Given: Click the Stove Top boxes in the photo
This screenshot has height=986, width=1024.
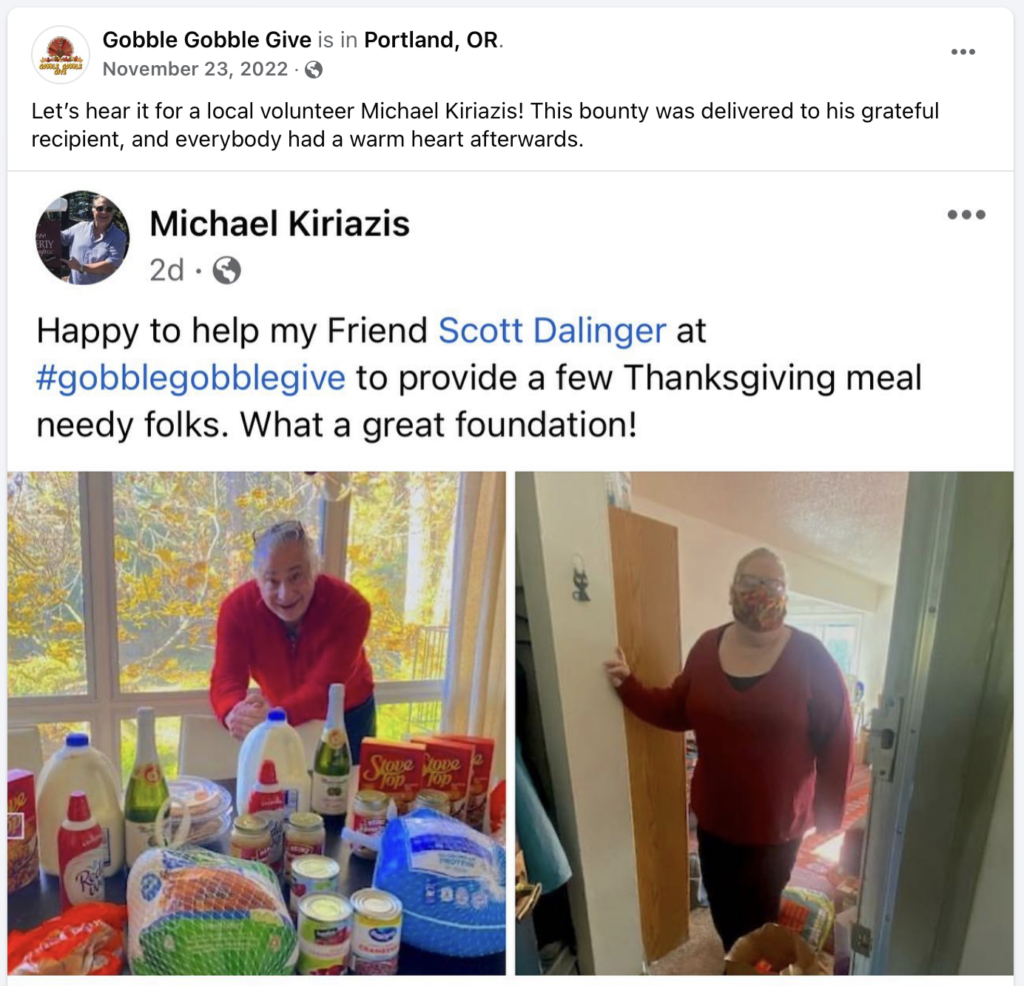Looking at the screenshot, I should pos(425,776).
